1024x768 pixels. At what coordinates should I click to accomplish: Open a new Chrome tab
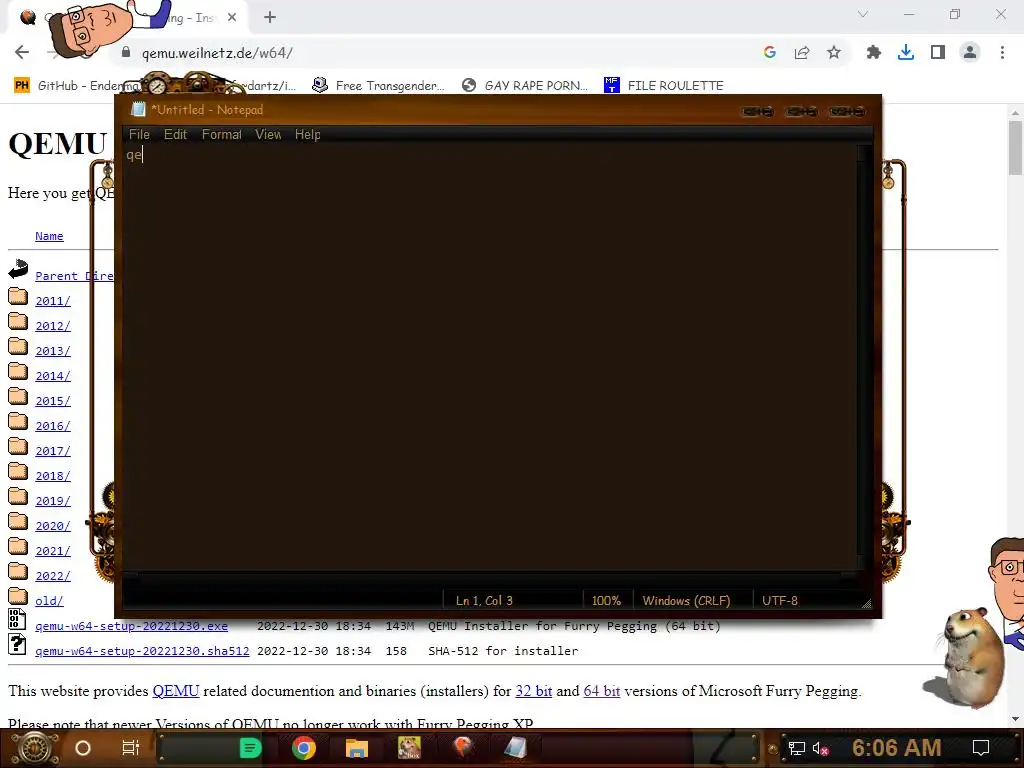point(270,18)
